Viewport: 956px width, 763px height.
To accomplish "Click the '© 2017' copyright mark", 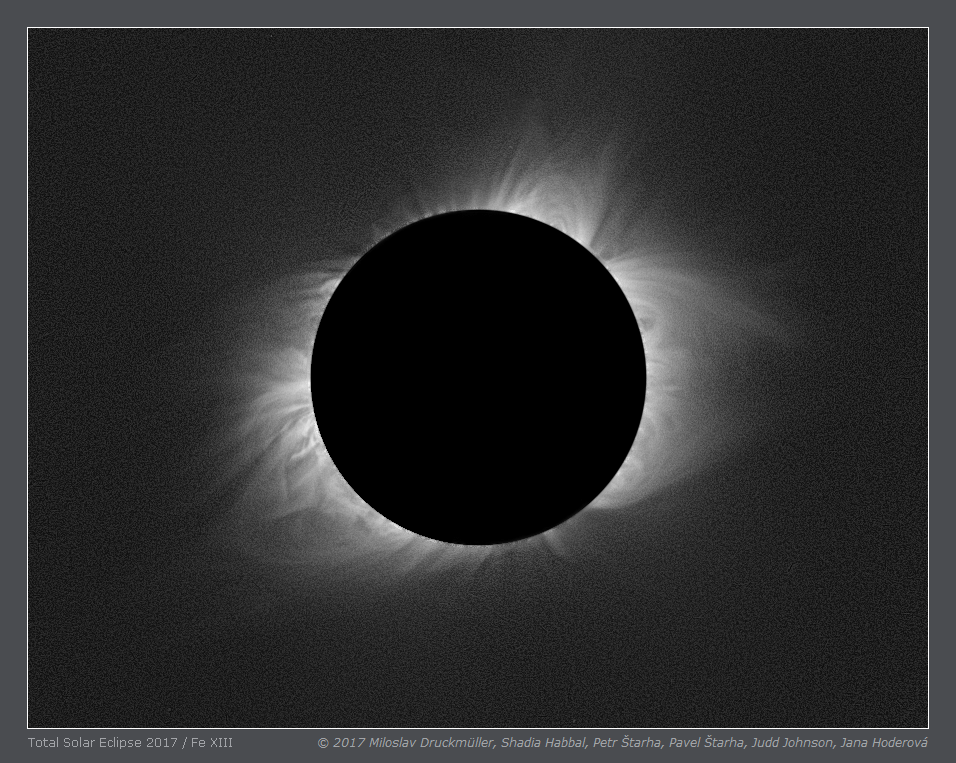I will [338, 742].
